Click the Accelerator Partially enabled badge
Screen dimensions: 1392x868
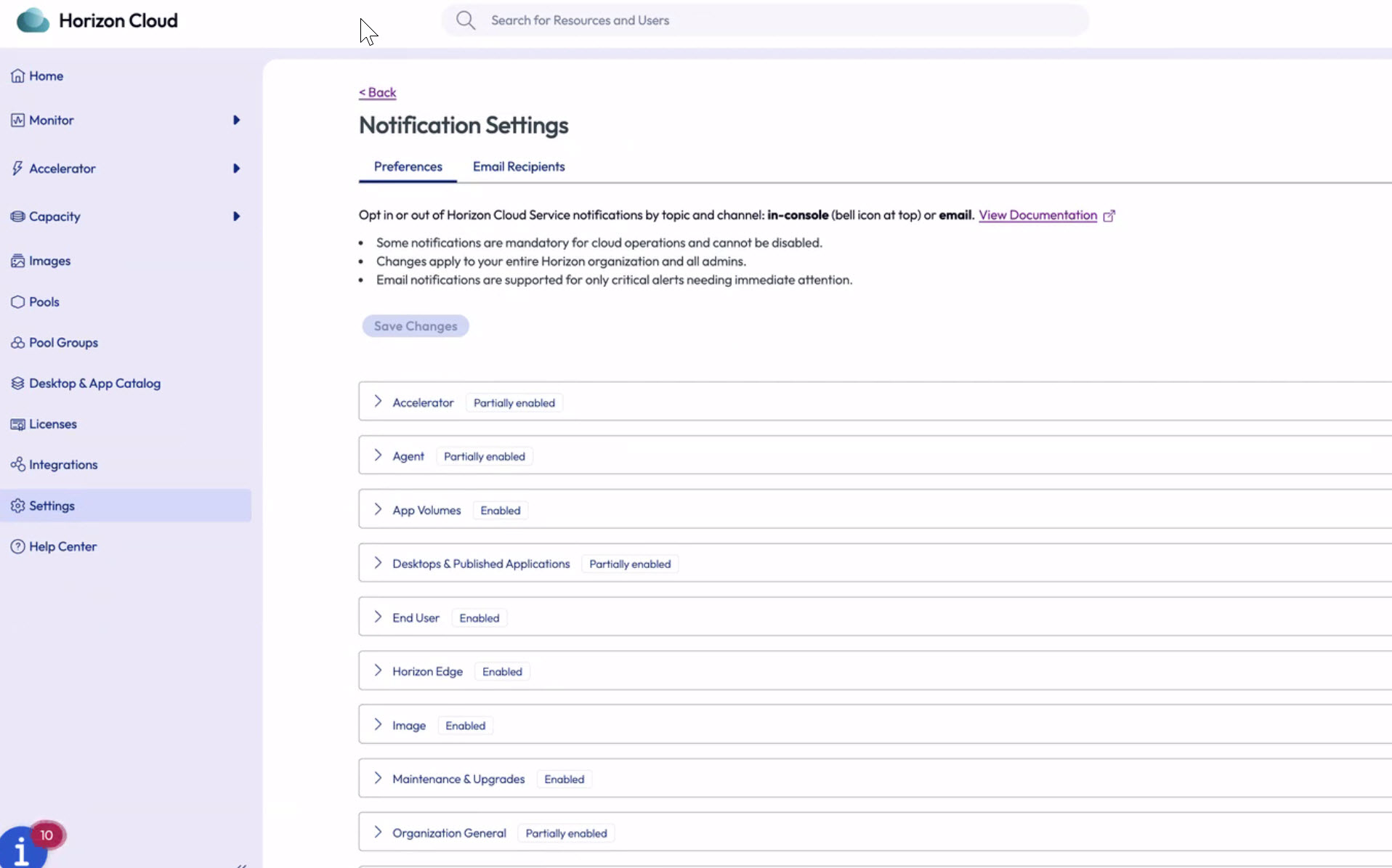[x=514, y=403]
